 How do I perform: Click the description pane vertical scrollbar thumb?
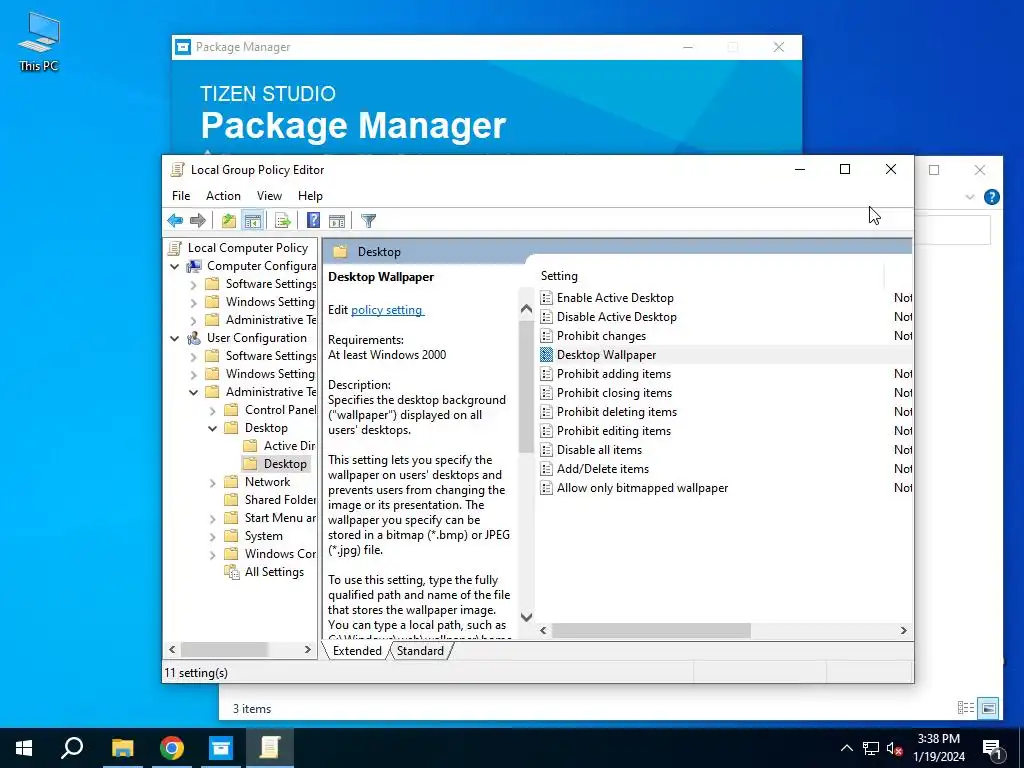(x=526, y=386)
